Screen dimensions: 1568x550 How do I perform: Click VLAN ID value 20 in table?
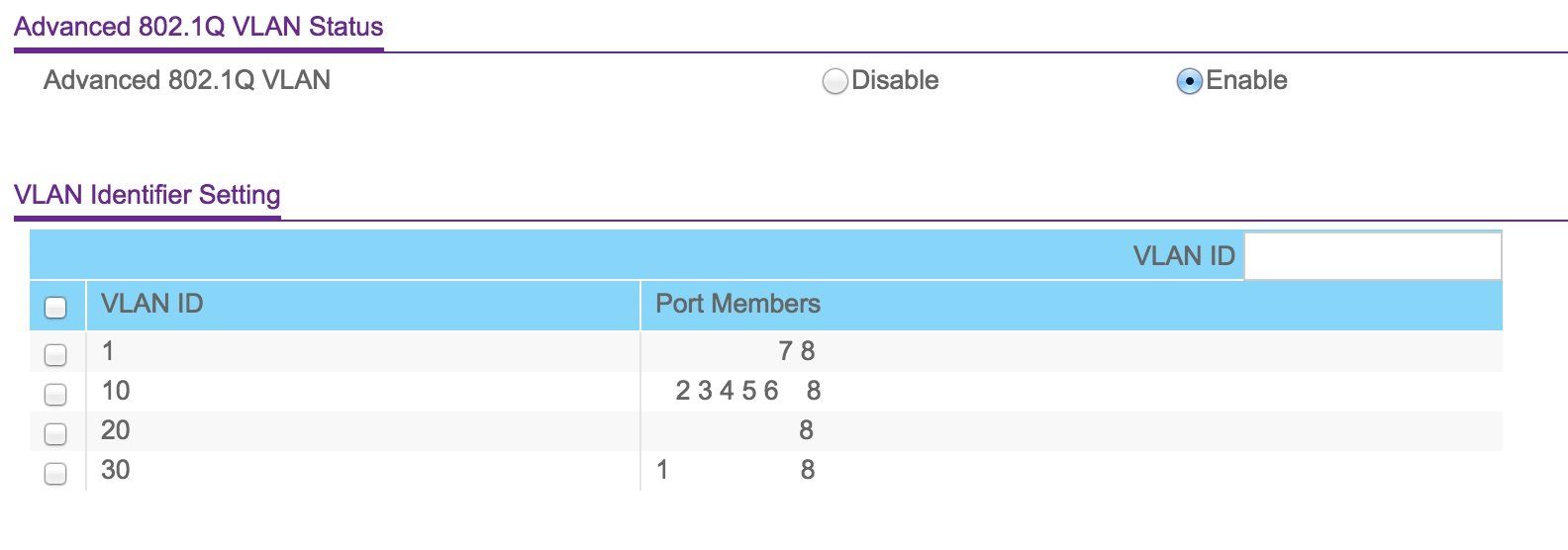(116, 430)
